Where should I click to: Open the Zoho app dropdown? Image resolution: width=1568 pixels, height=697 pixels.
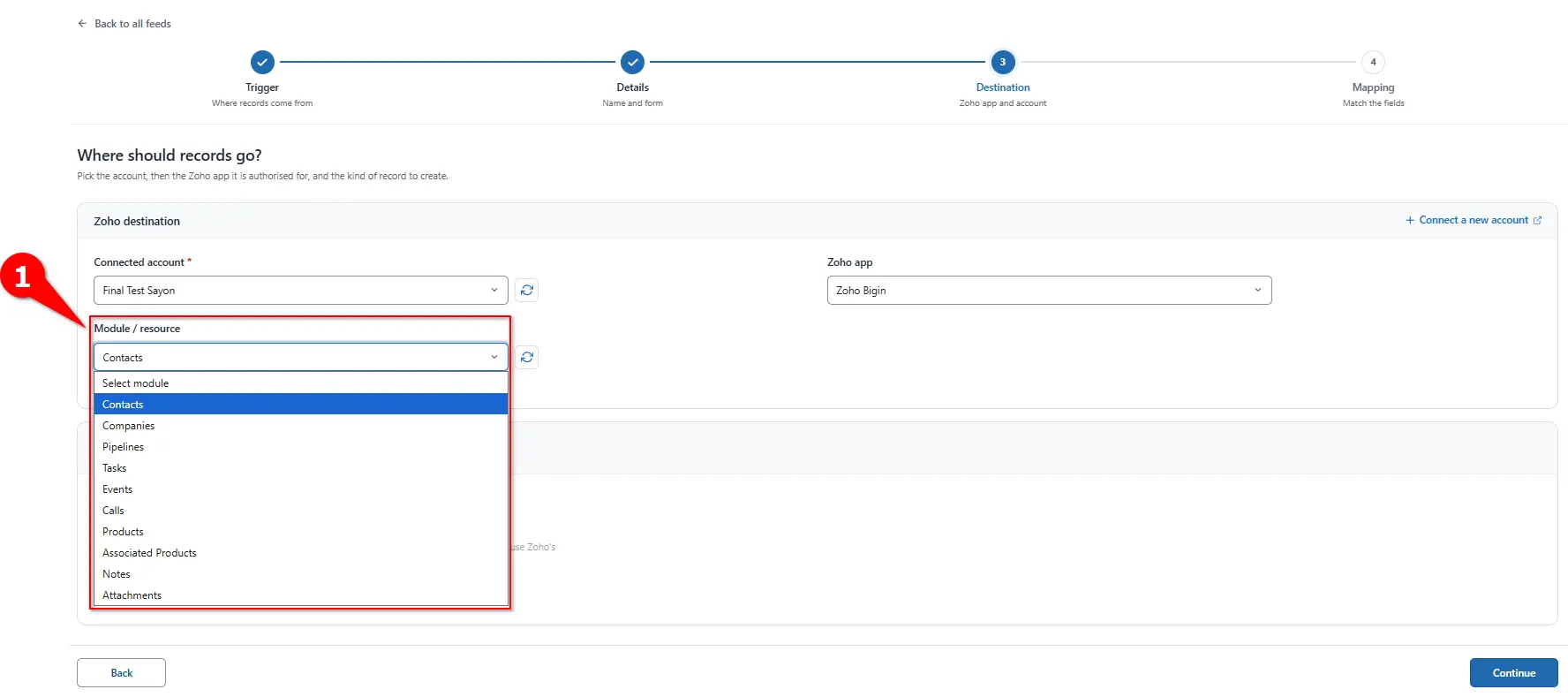(1049, 291)
